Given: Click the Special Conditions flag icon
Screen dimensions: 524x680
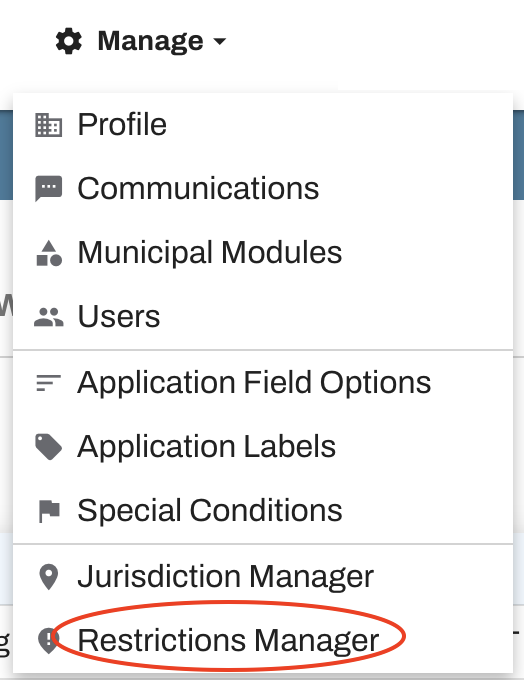Looking at the screenshot, I should pyautogui.click(x=49, y=511).
